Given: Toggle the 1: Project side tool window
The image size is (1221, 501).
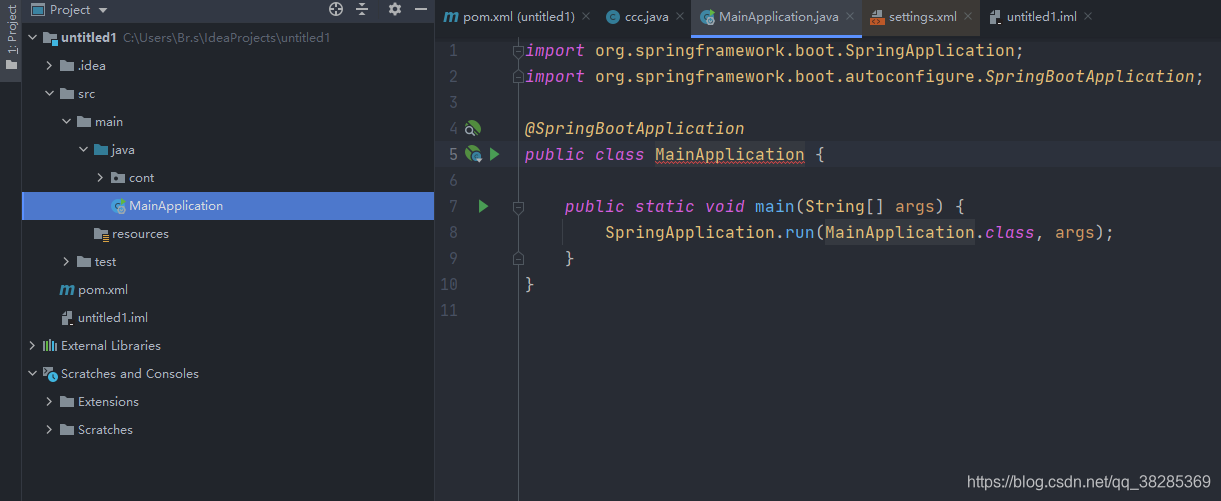Looking at the screenshot, I should click(x=11, y=40).
